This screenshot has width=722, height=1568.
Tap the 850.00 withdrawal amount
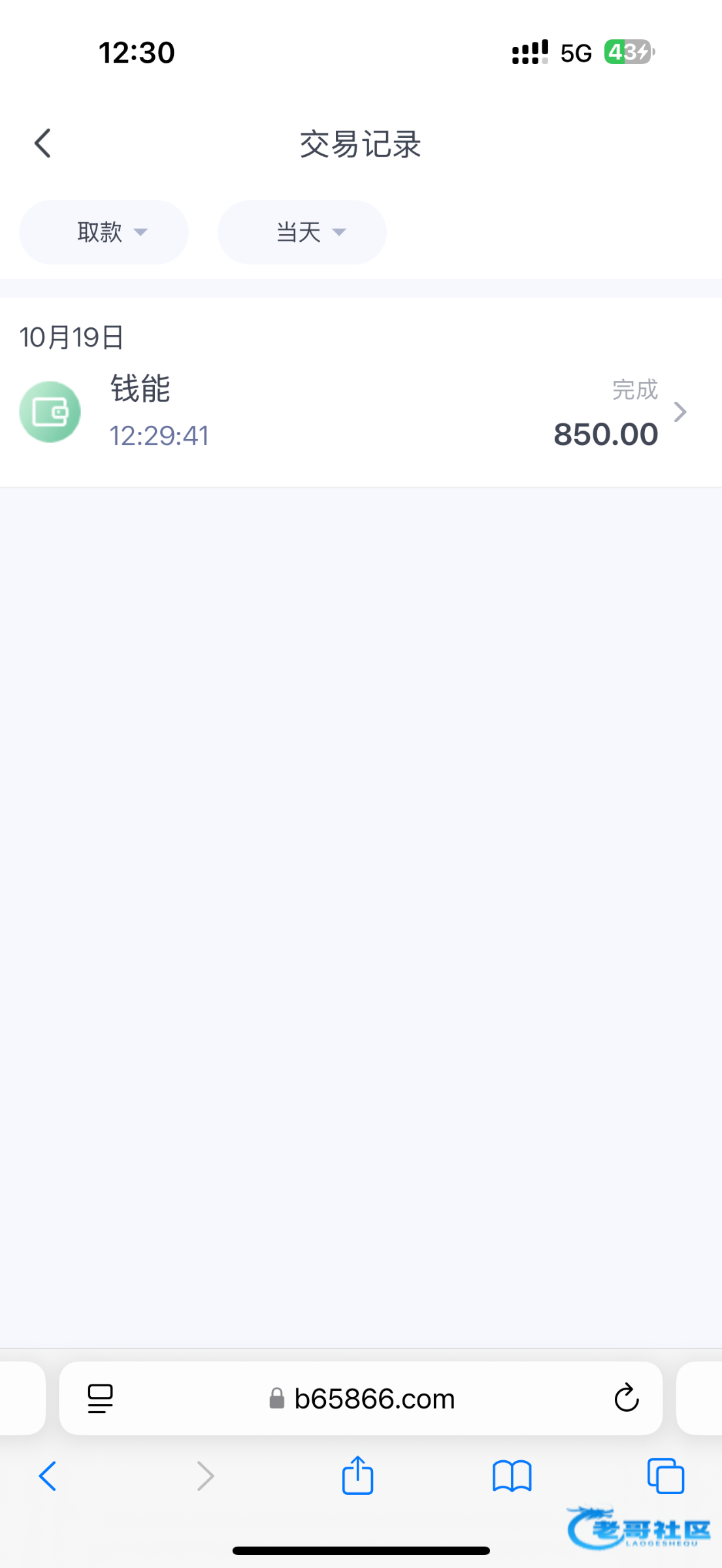[x=606, y=434]
